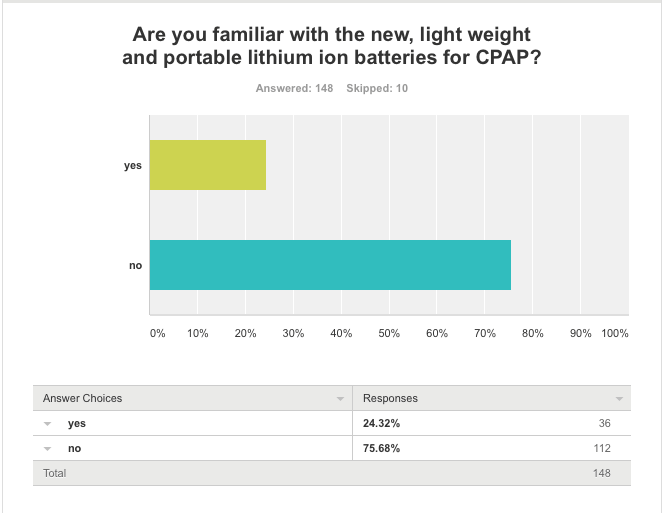Click the Answered: 148 text
Viewport: 663px width, 513px height.
tap(294, 88)
